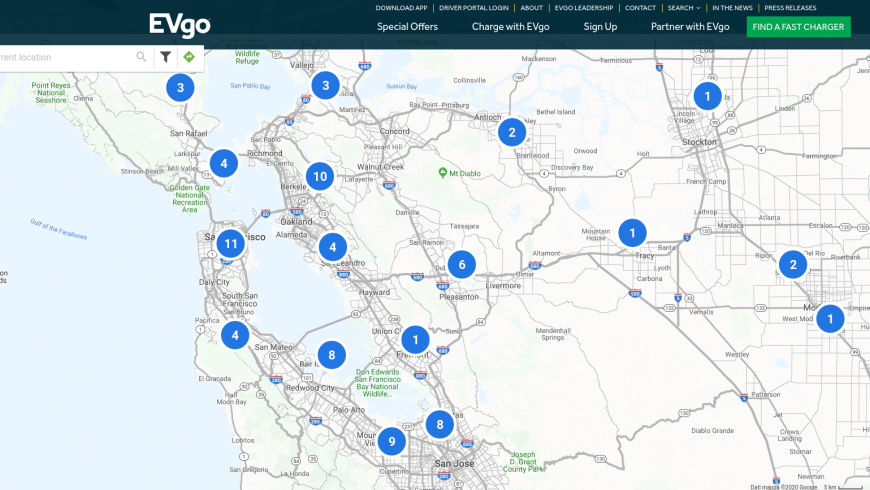Click the Palo Alto map label
The width and height of the screenshot is (870, 490).
point(349,410)
